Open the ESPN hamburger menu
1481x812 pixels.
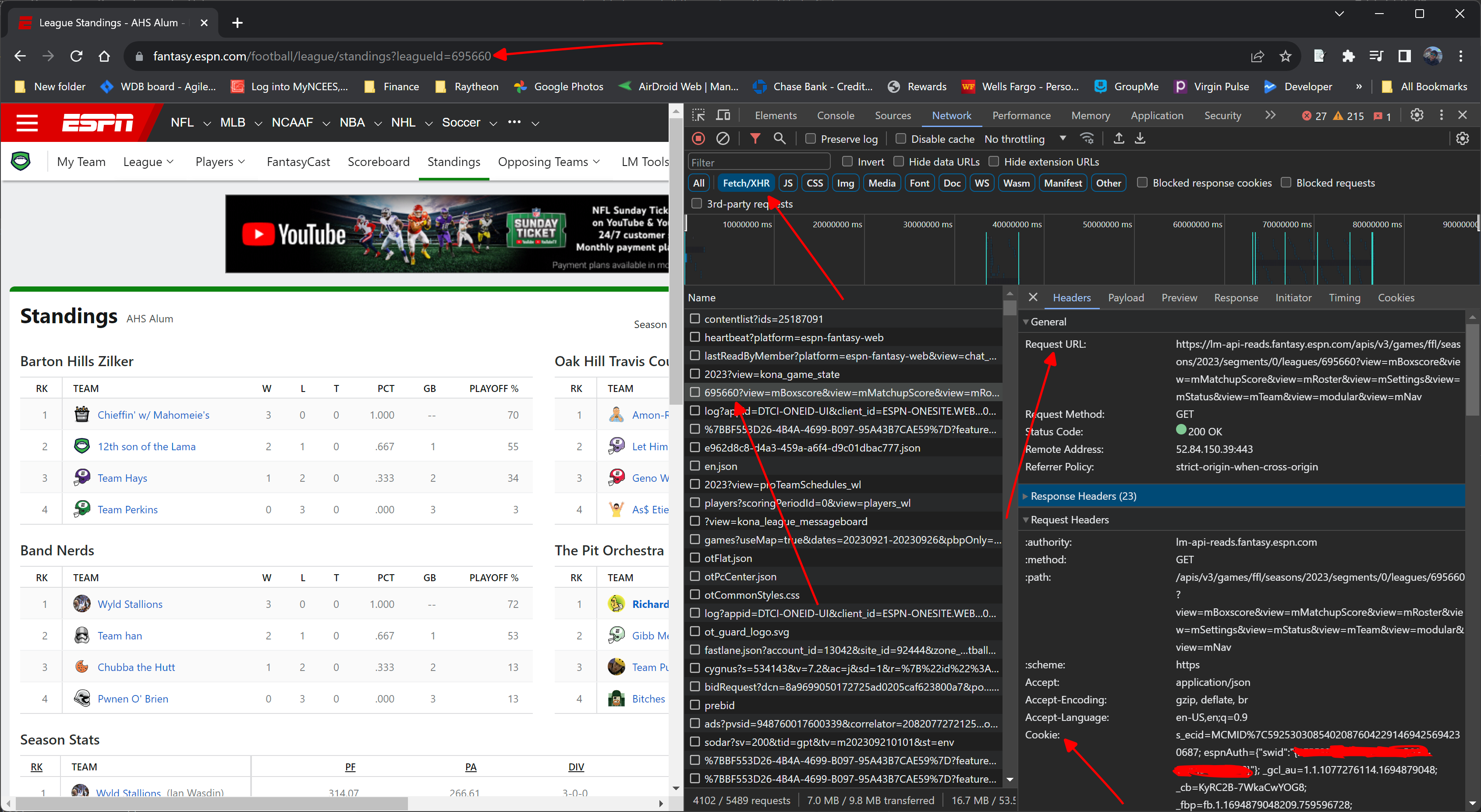click(x=27, y=122)
